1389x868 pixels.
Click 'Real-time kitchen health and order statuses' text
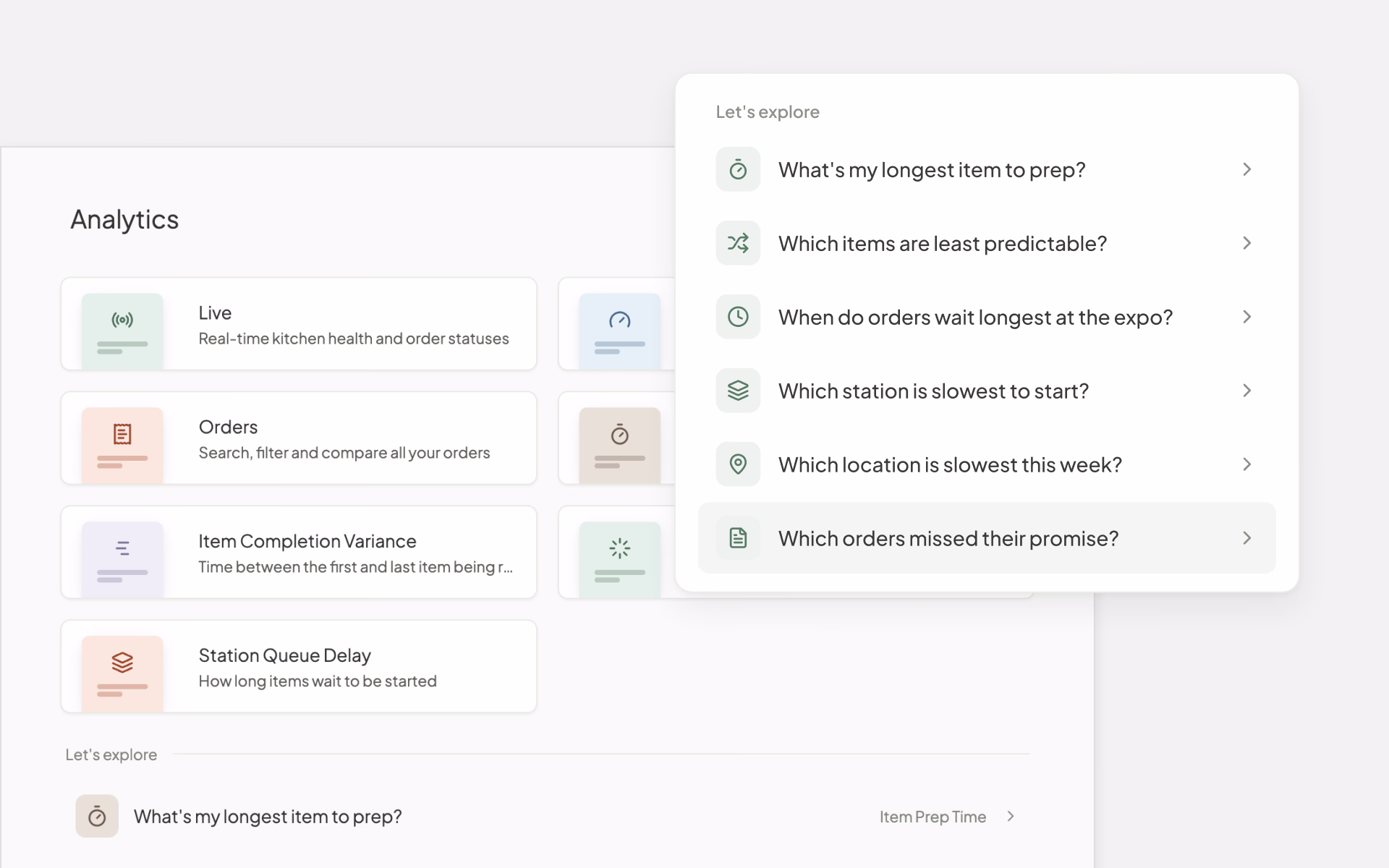(x=354, y=339)
